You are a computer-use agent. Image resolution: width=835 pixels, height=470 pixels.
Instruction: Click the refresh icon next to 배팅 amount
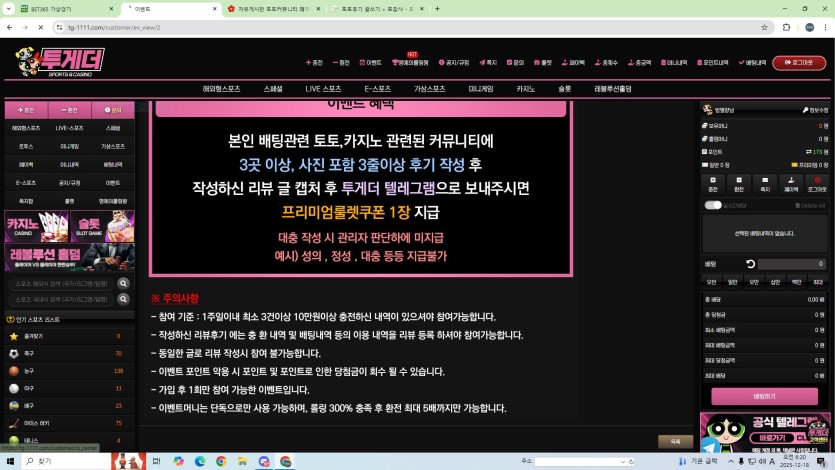(x=750, y=264)
